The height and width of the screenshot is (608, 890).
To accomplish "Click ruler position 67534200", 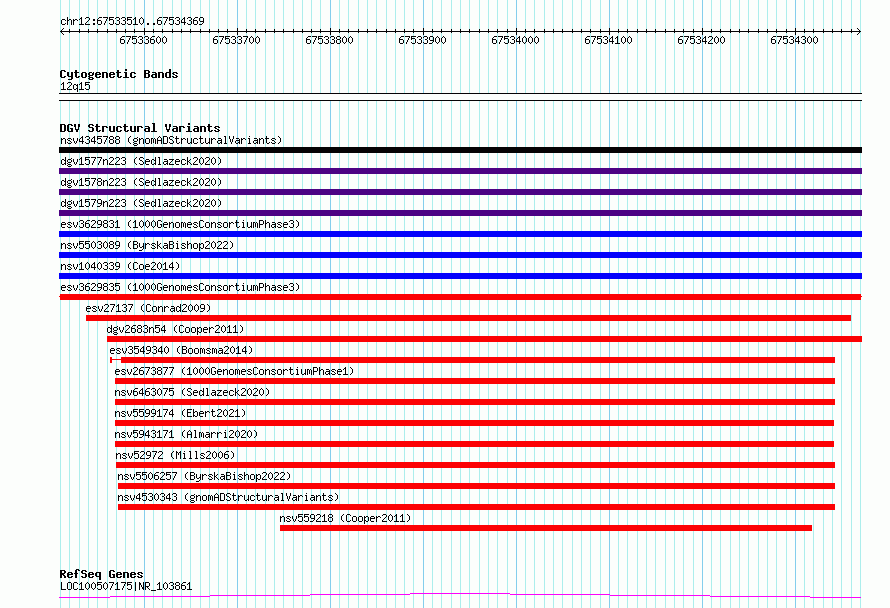I will pos(702,40).
